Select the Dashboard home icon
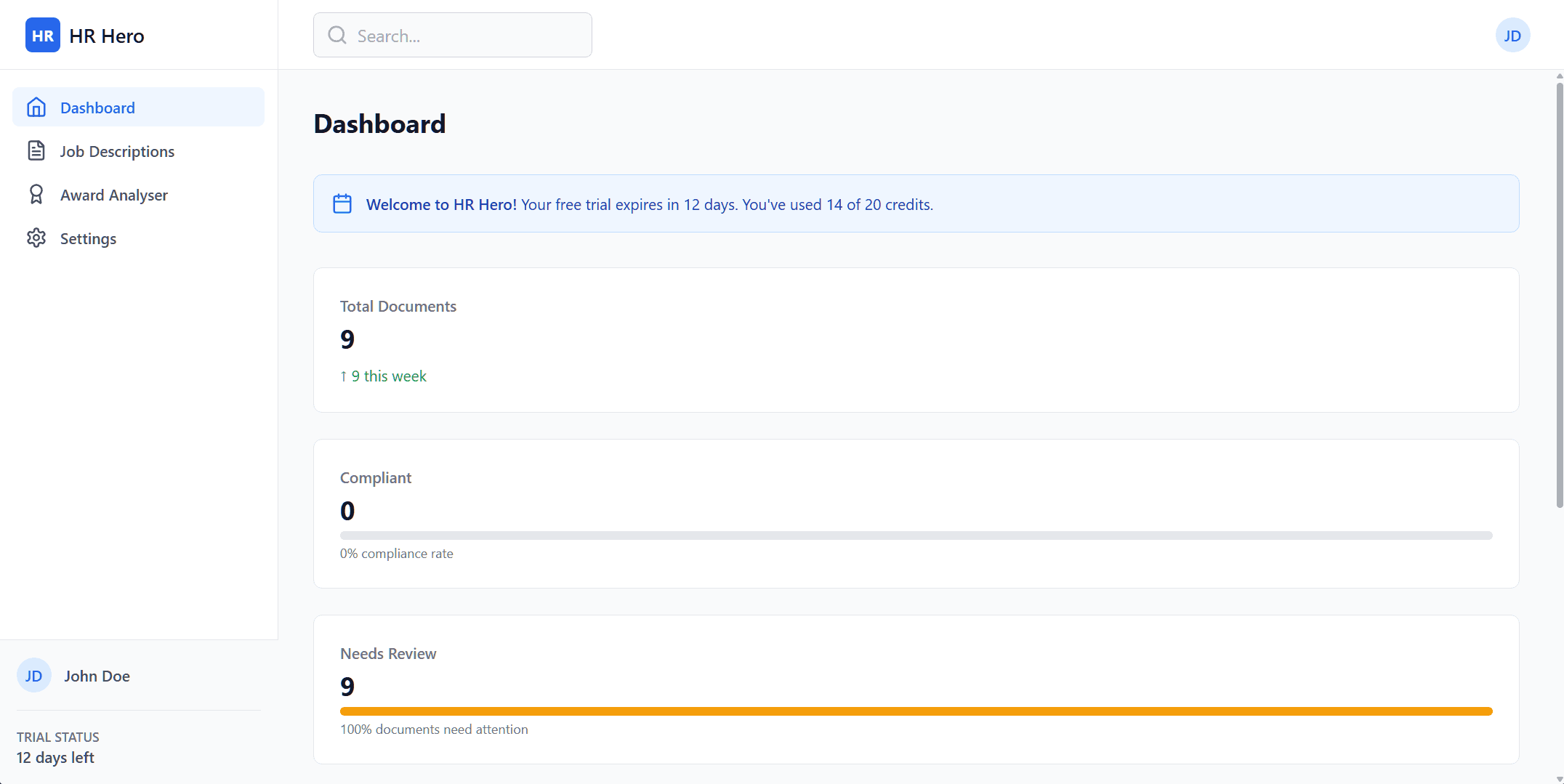Screen dimensions: 1564x784 click(36, 107)
